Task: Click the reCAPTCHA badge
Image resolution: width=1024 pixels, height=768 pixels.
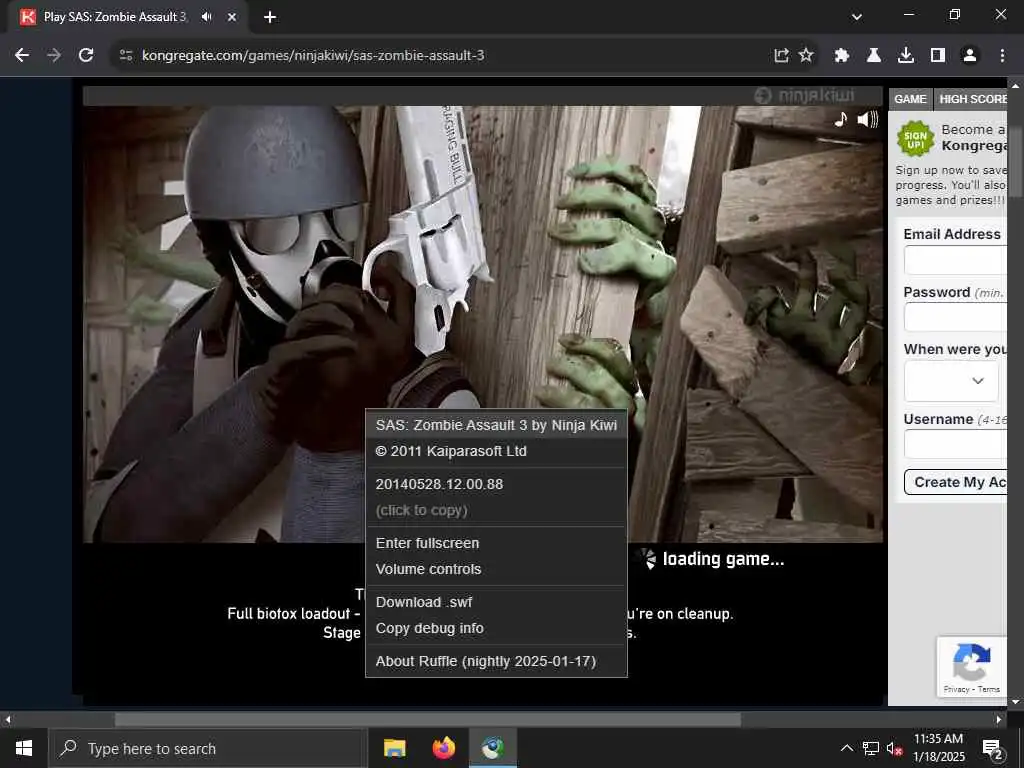Action: pos(972,667)
